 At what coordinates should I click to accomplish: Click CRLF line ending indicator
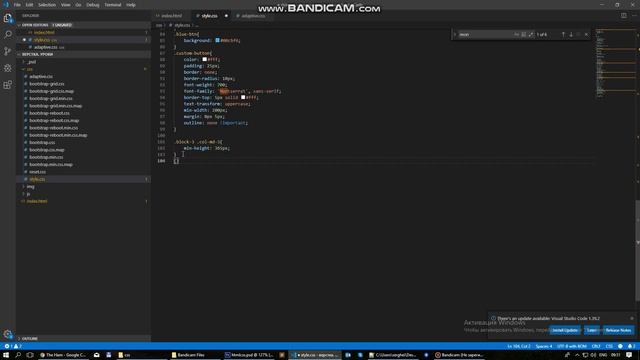tap(596, 346)
